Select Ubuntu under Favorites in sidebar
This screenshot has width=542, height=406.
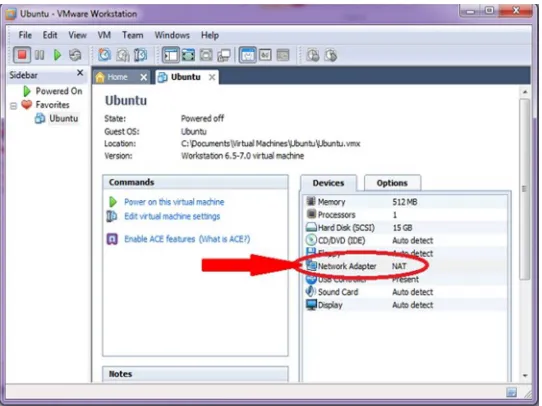pyautogui.click(x=64, y=118)
